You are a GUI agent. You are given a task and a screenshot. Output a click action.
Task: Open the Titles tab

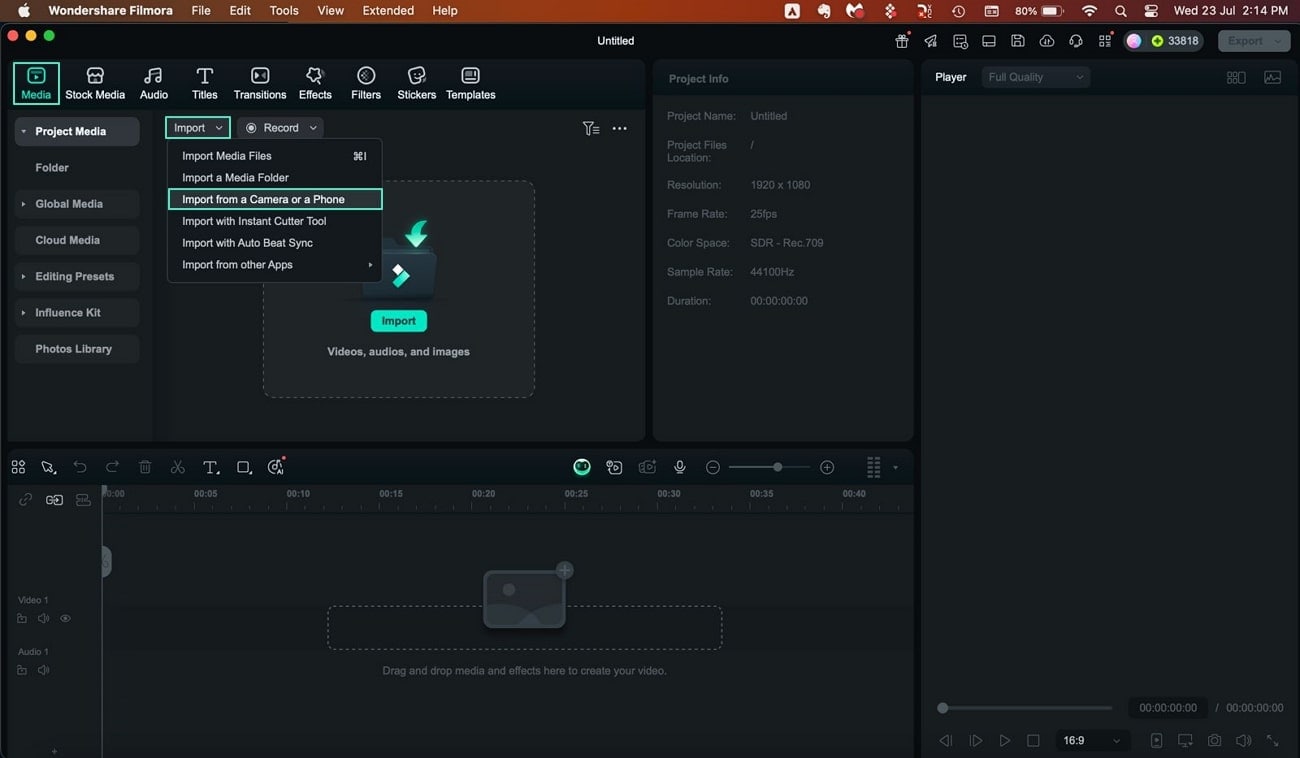(x=204, y=84)
